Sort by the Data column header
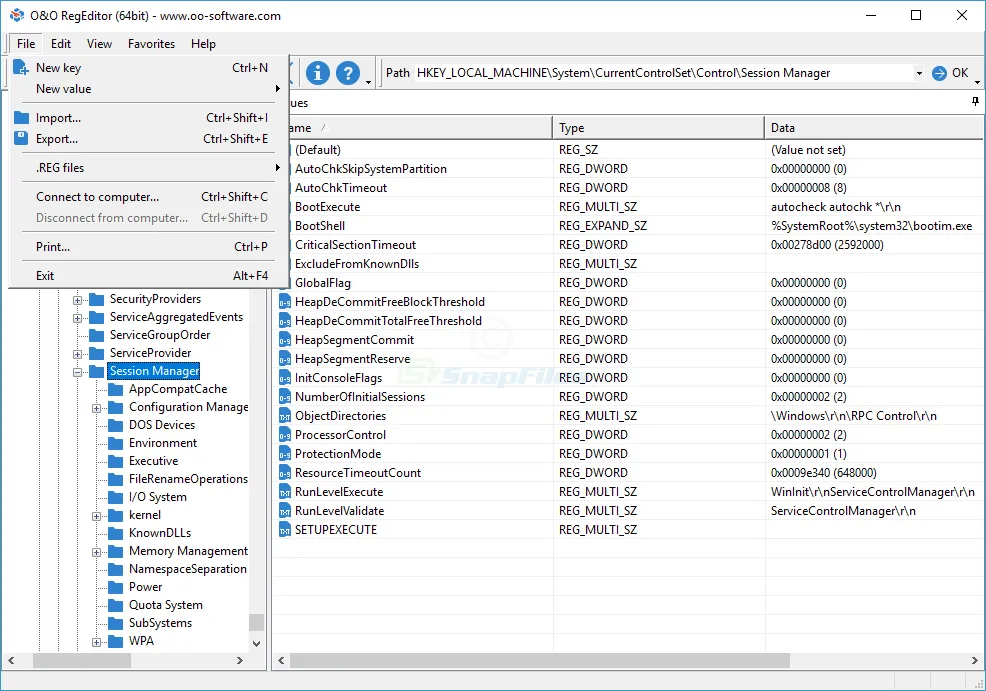The width and height of the screenshot is (986, 691). (x=874, y=128)
